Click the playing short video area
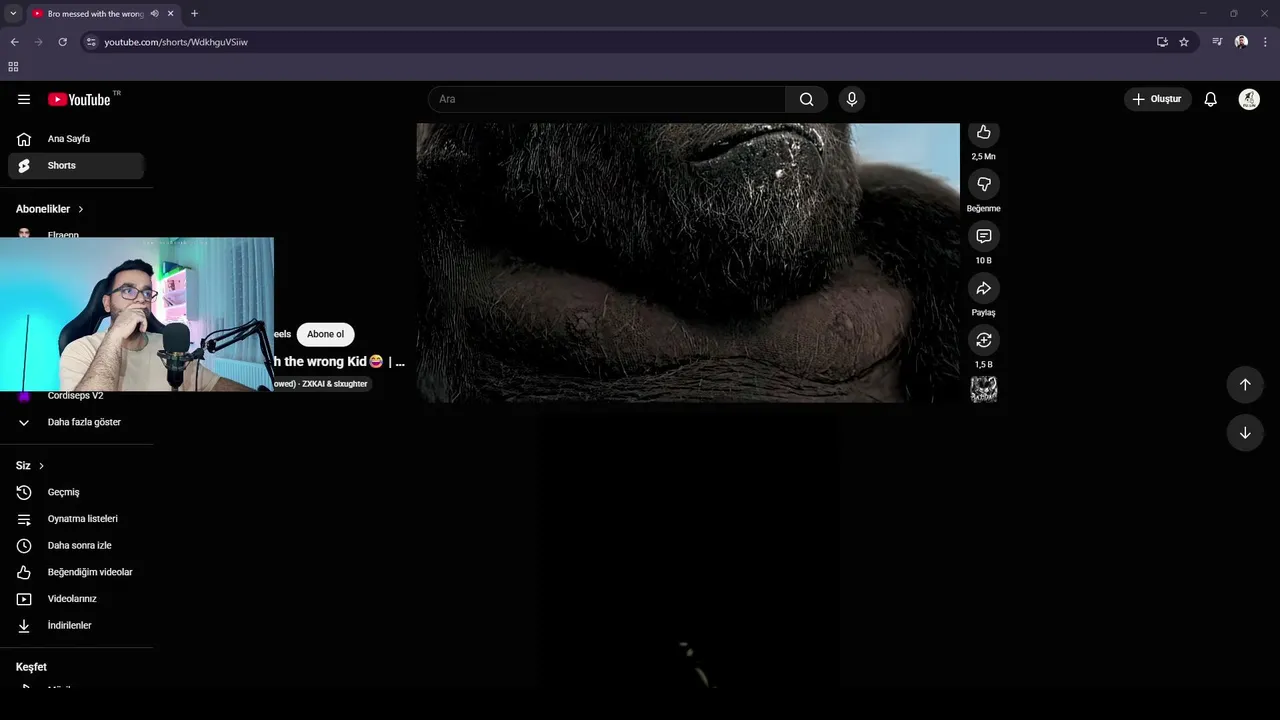Viewport: 1280px width, 720px height. pos(688,263)
